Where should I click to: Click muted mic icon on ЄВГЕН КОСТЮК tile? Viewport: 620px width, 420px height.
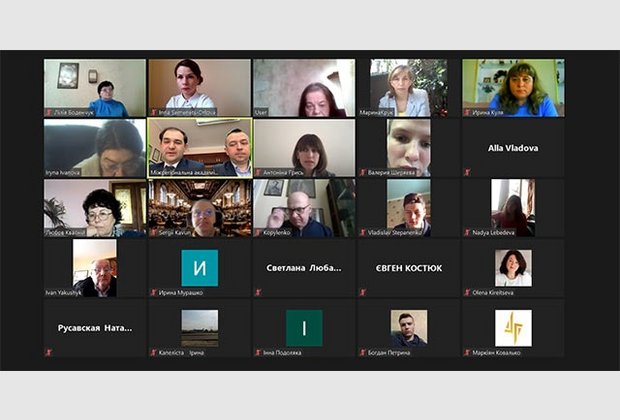363,293
